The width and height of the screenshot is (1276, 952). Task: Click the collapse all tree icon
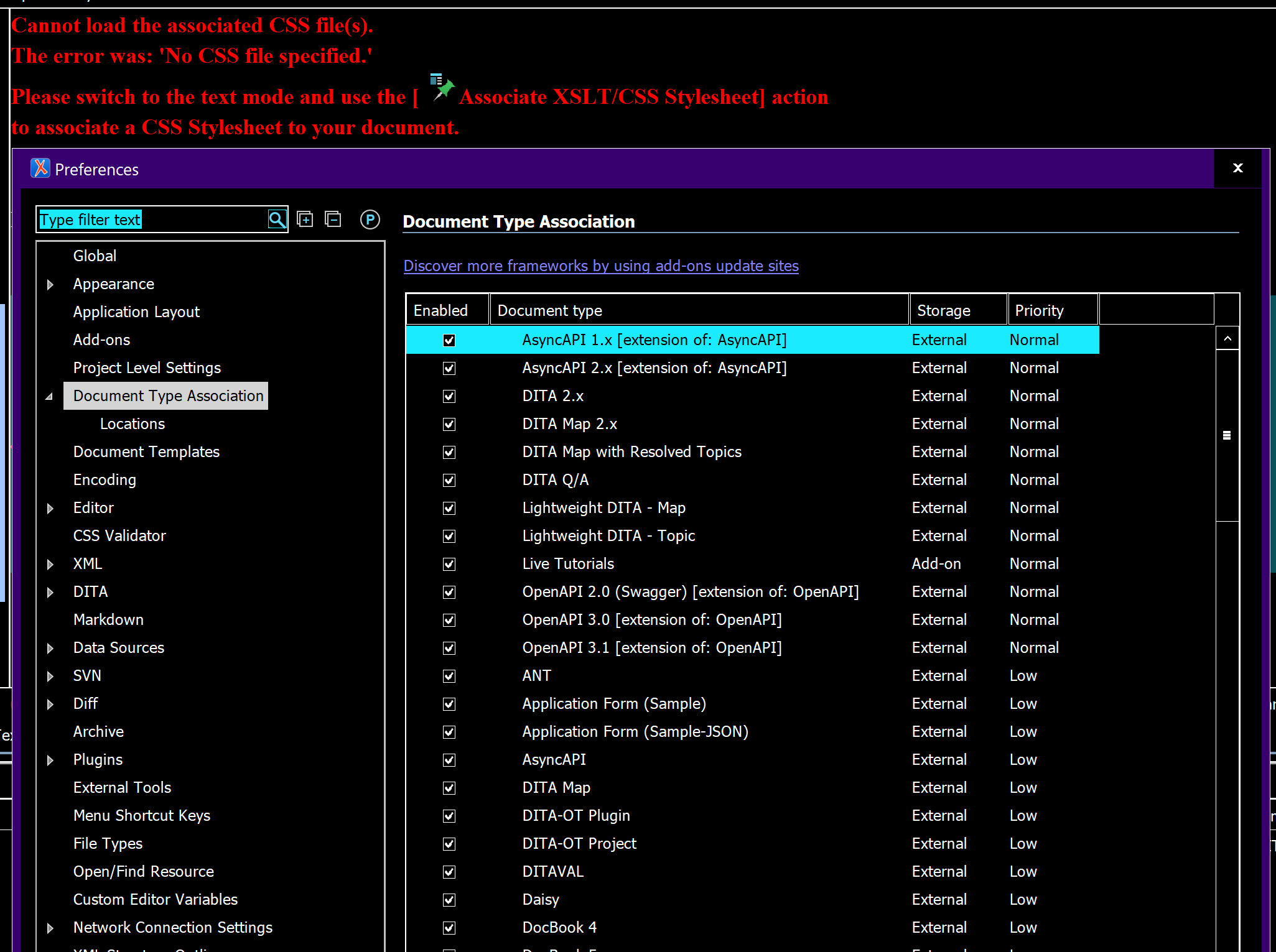point(333,220)
